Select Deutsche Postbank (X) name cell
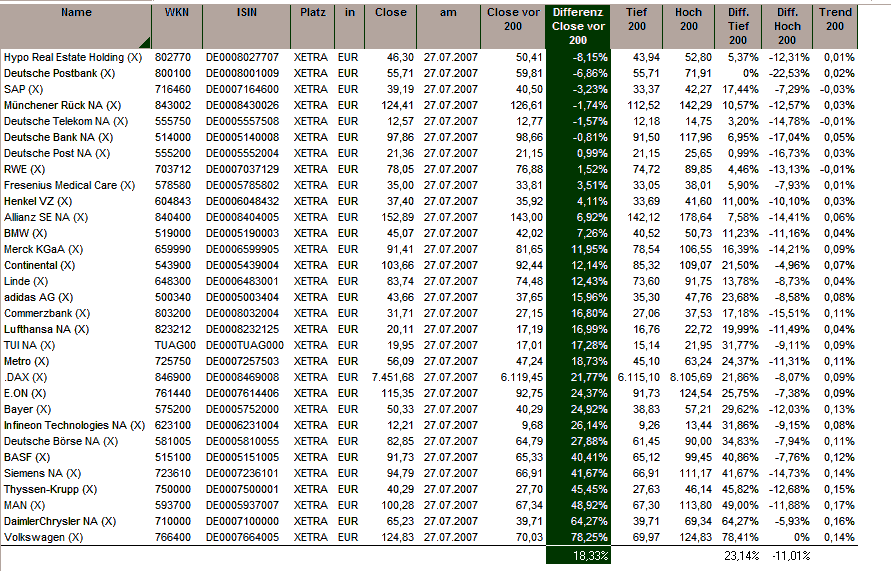The image size is (891, 571). [59, 73]
